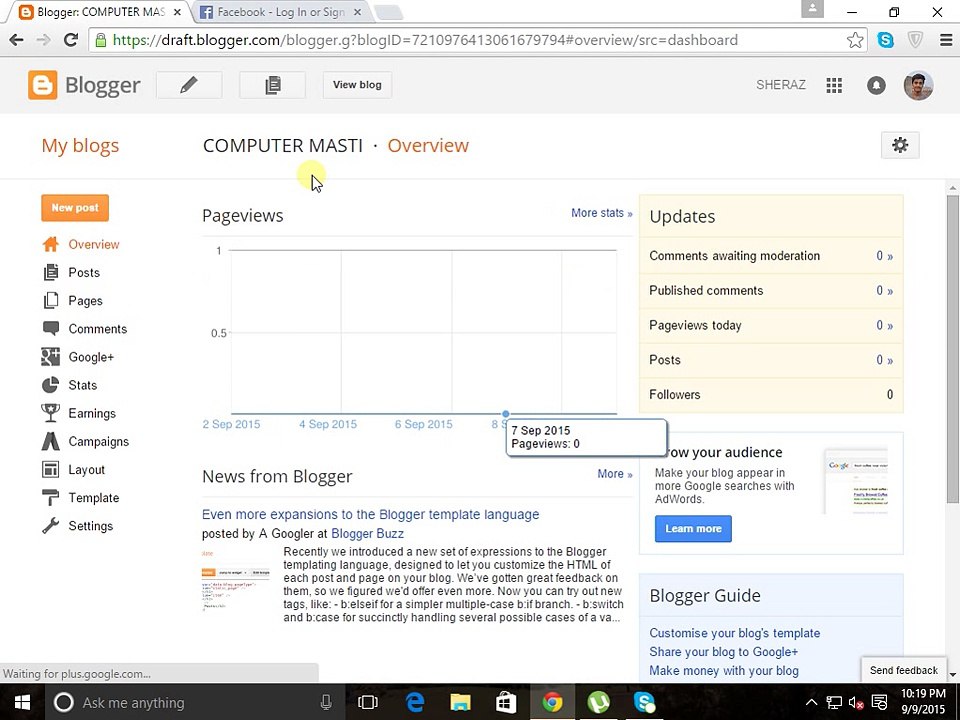
Task: Open the Posts count link in Updates
Action: pos(884,360)
